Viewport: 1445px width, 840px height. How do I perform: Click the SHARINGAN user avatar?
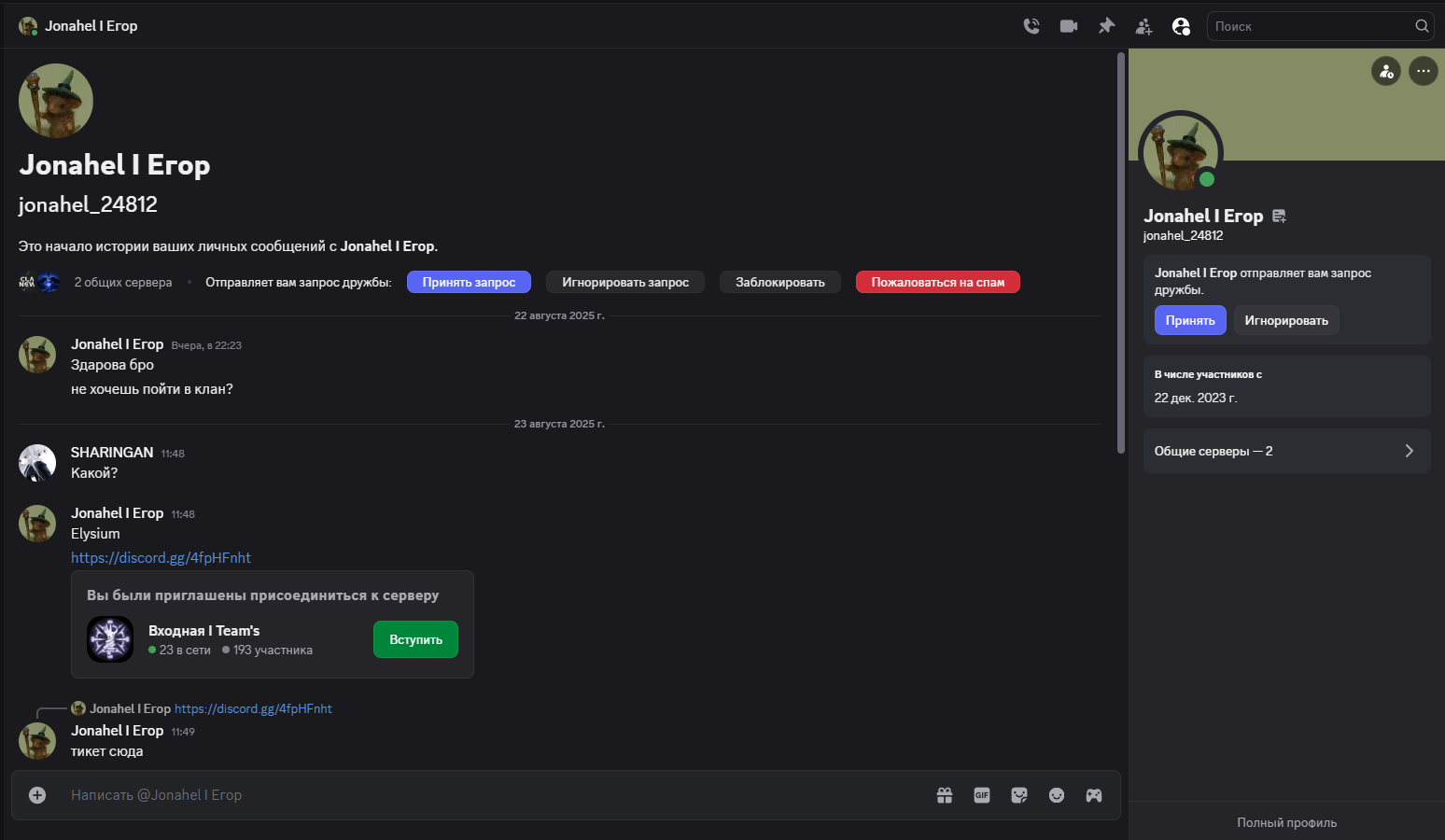(x=37, y=463)
